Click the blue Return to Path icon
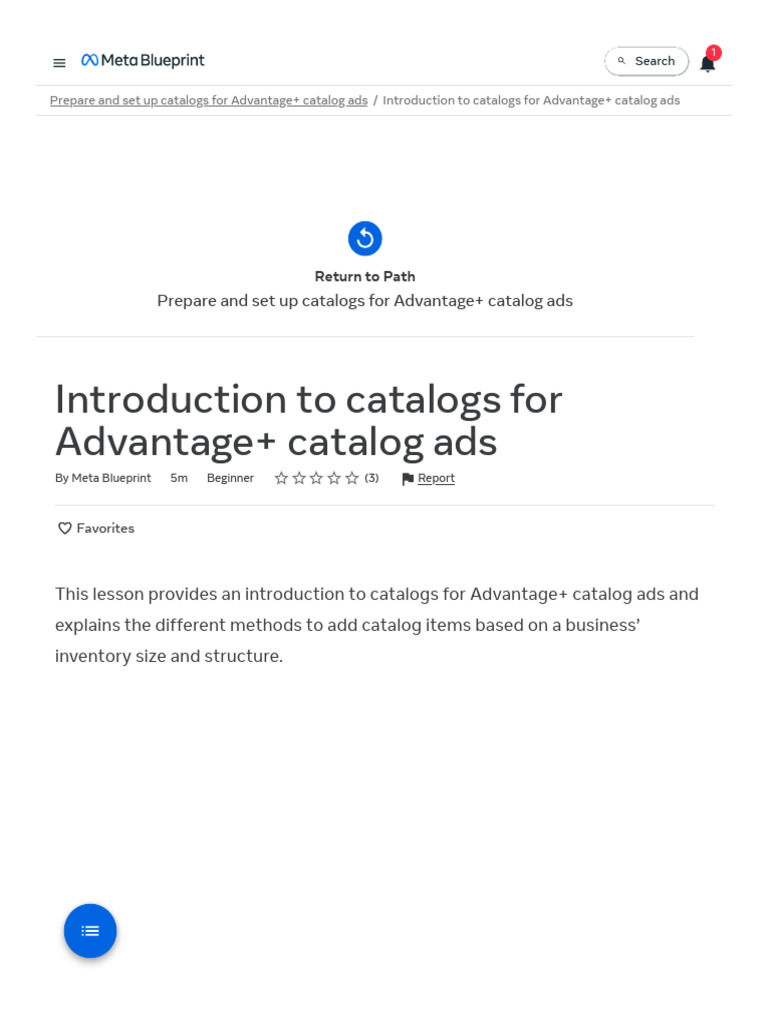The width and height of the screenshot is (768, 1024). (x=365, y=238)
